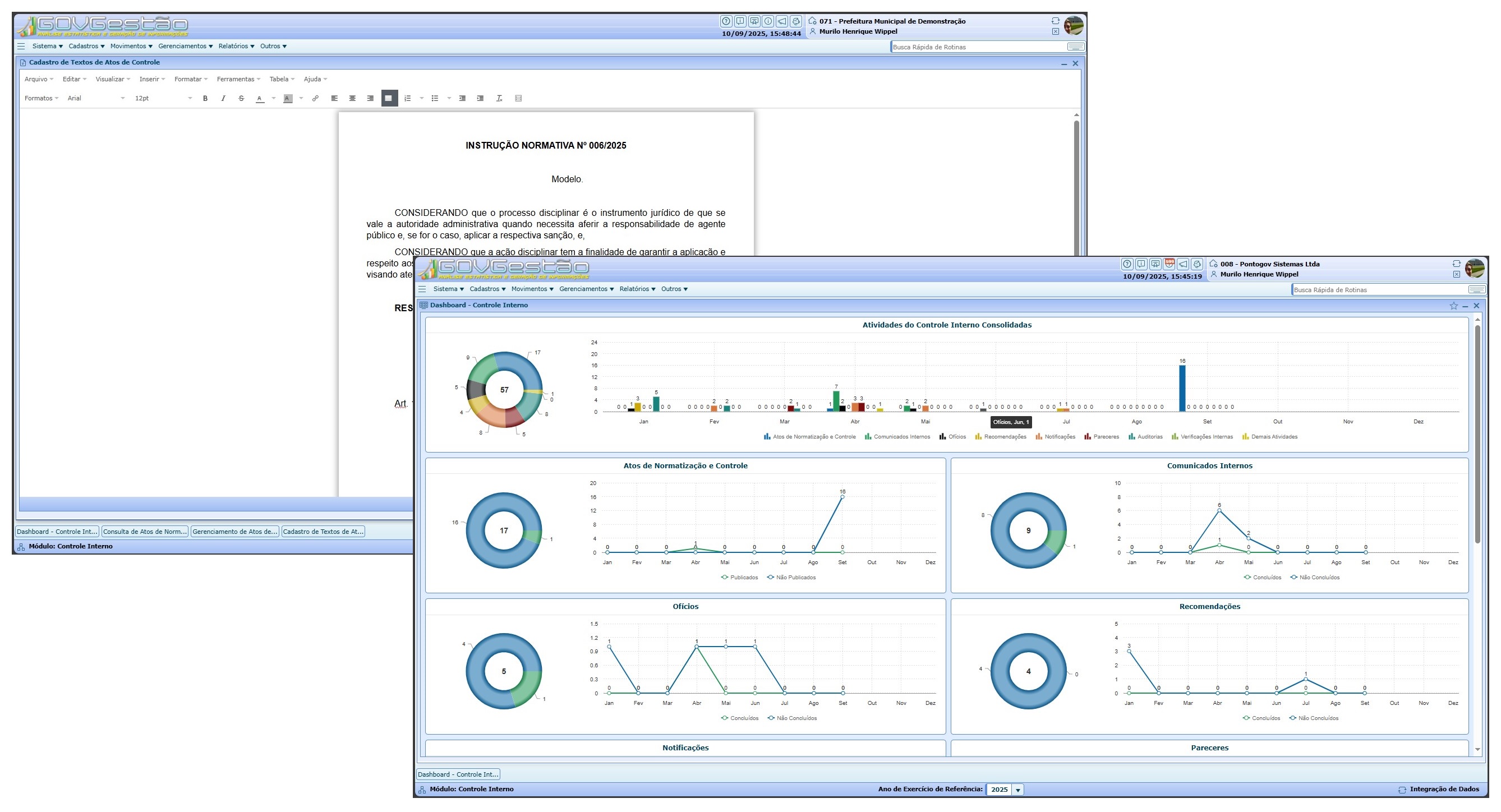Screen dimensions: 1501x812
Task: Click the megaphone announcements icon in dashboard header
Action: [1183, 264]
